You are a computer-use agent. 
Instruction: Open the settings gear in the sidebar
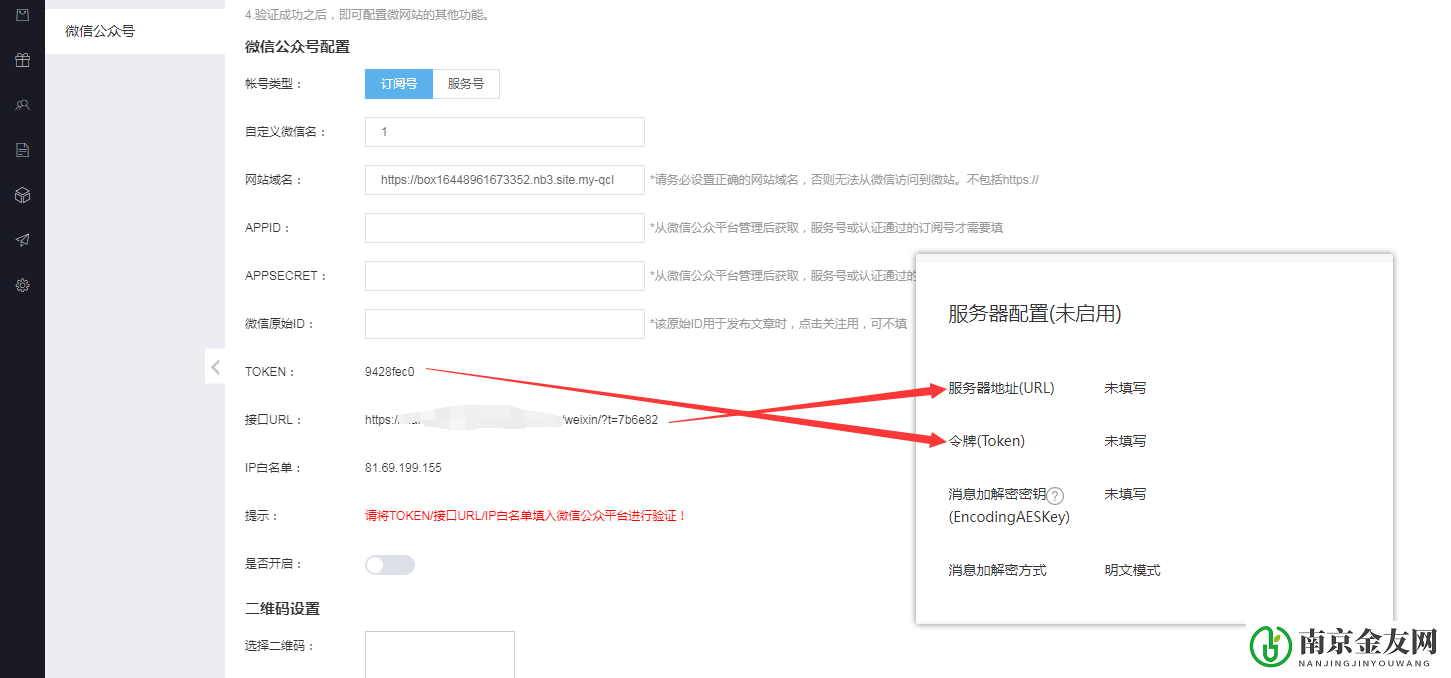(22, 284)
